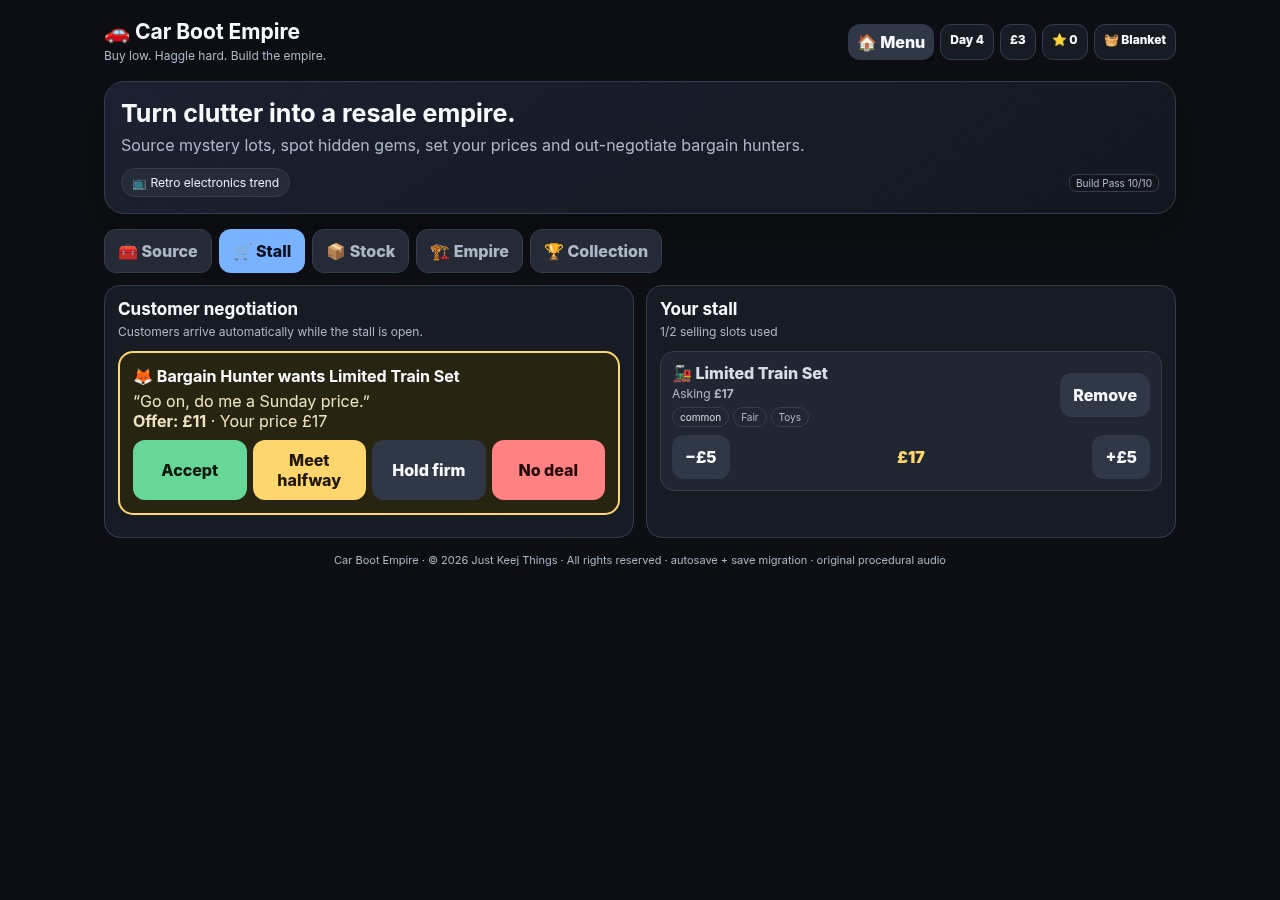Click the star reputation counter
The height and width of the screenshot is (900, 1280).
pos(1065,42)
